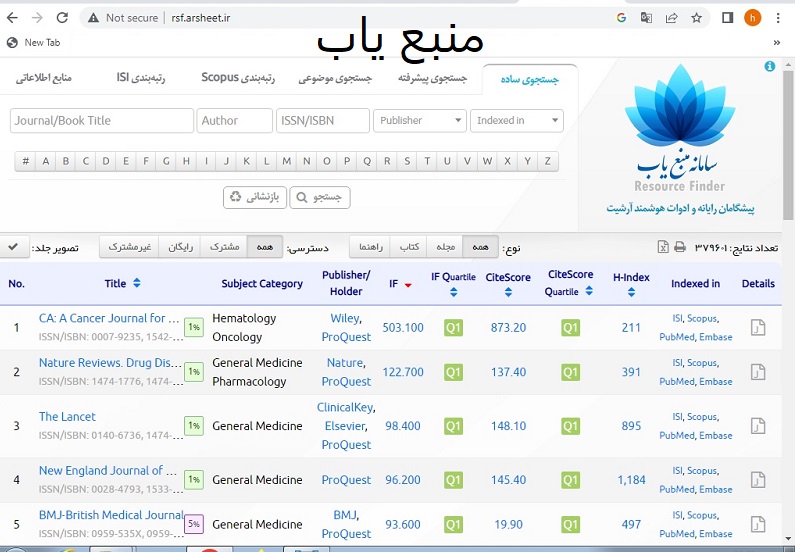Viewport: 795px width, 552px height.
Task: Open the Publisher dropdown
Action: click(x=420, y=121)
